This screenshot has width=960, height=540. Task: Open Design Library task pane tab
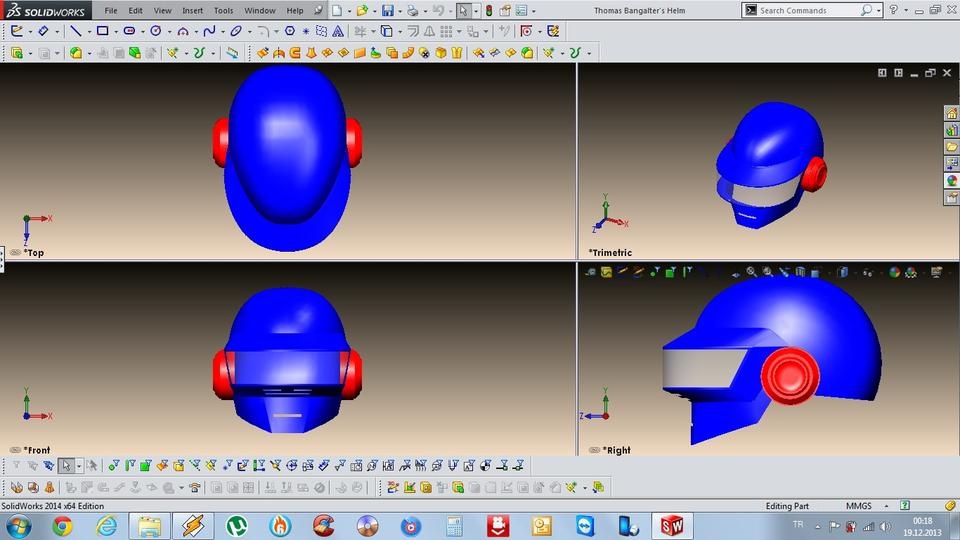coord(951,130)
